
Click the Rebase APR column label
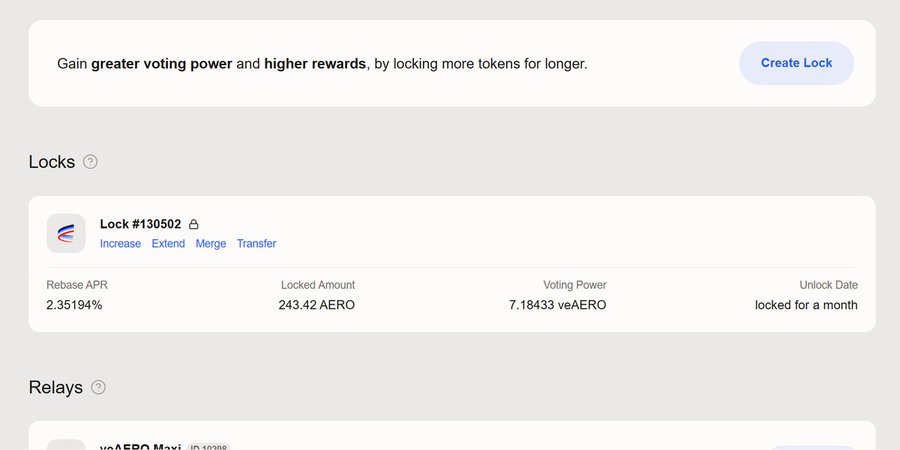coord(77,285)
